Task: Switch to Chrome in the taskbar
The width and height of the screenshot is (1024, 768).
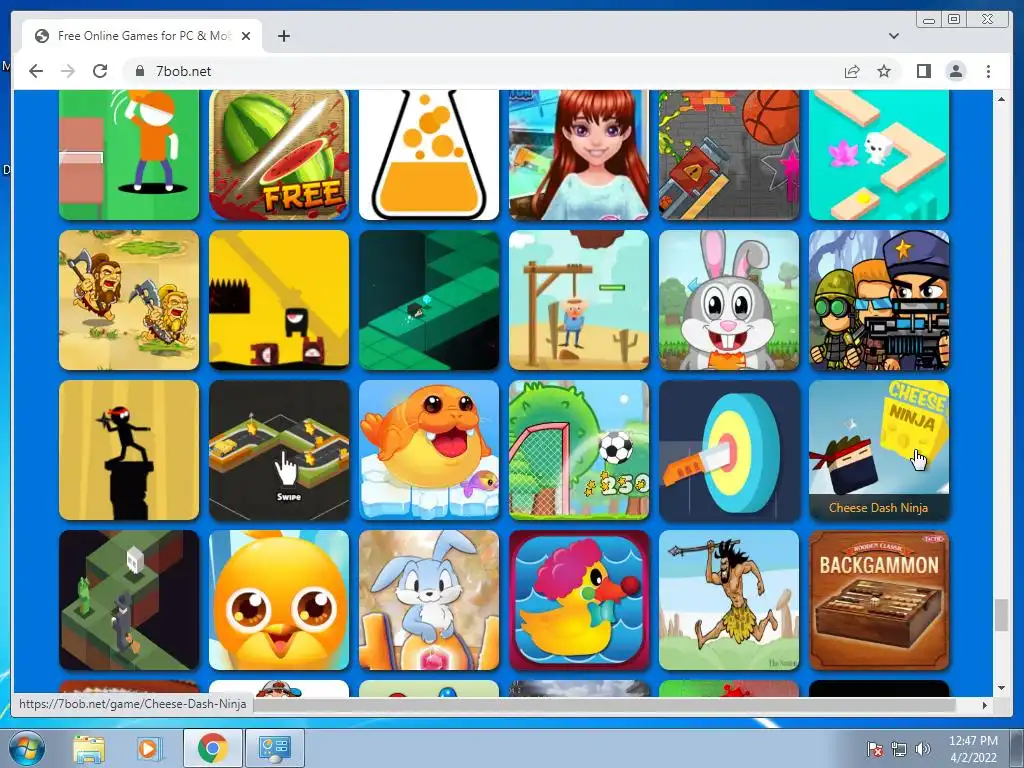Action: coord(212,748)
